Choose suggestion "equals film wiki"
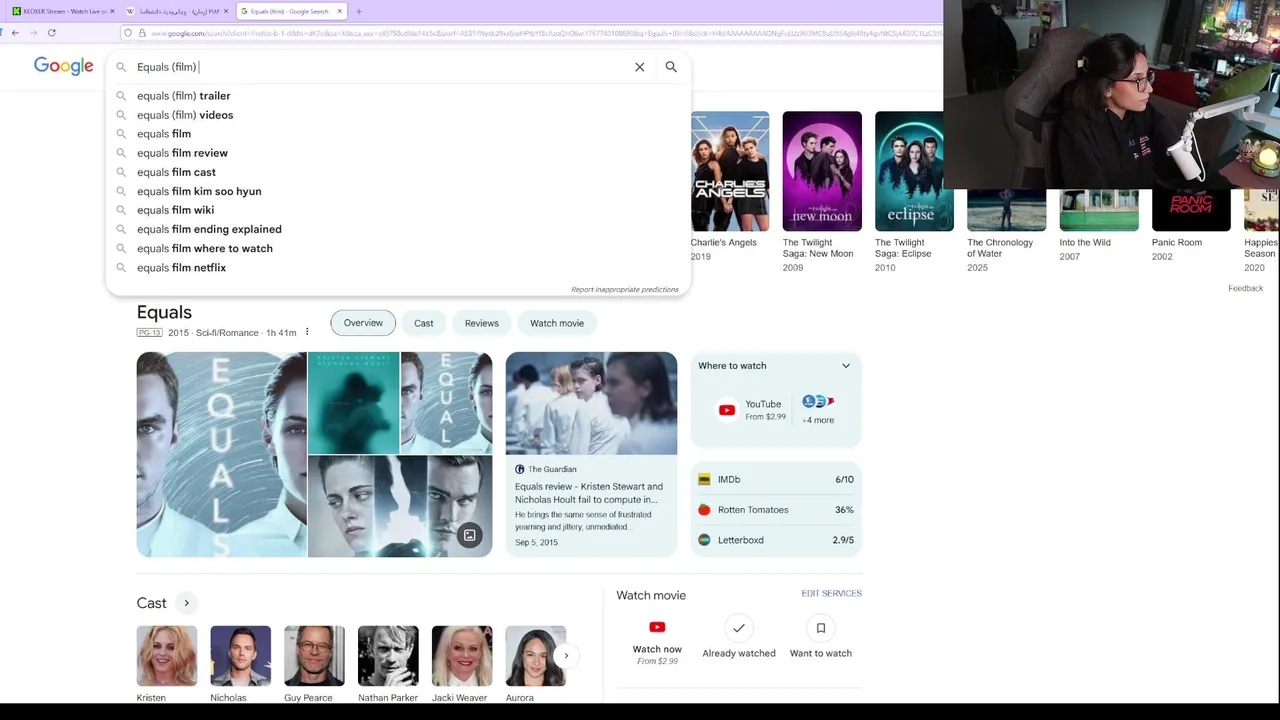The image size is (1280, 720). pos(176,210)
